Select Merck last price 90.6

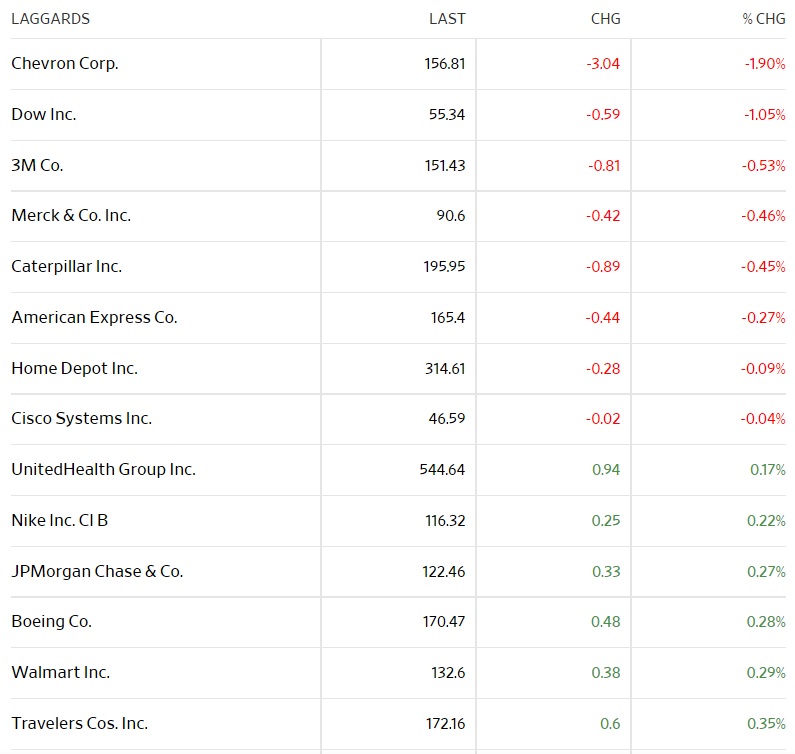tap(451, 216)
